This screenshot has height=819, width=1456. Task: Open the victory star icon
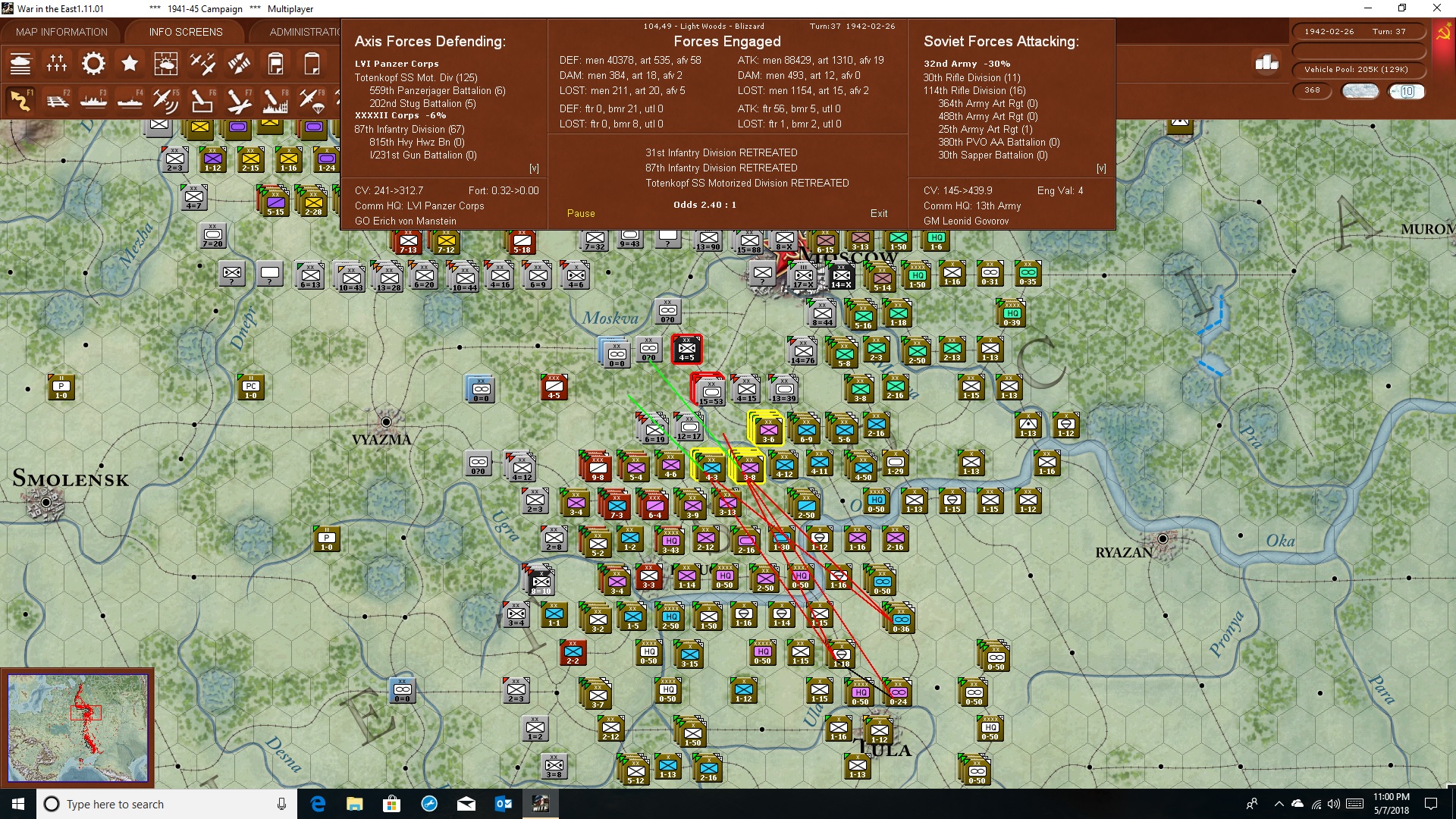pos(130,64)
